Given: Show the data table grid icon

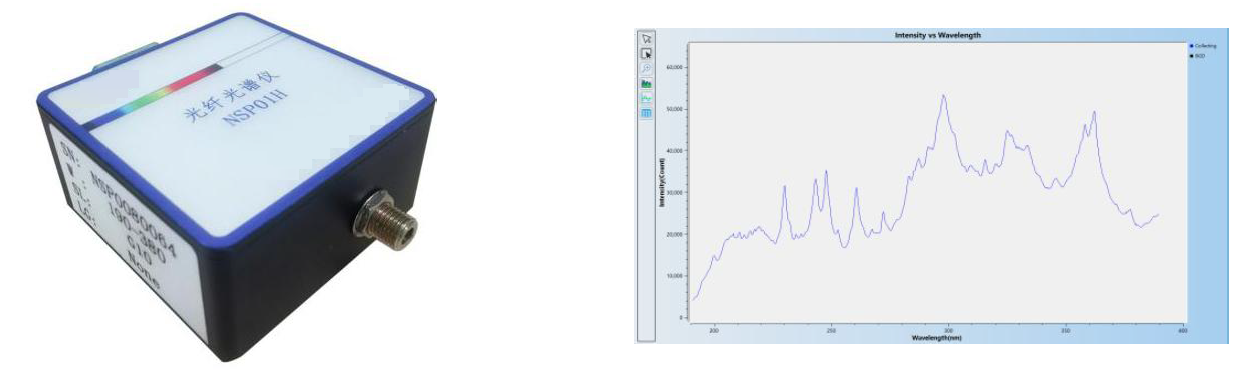Looking at the screenshot, I should pos(646,113).
